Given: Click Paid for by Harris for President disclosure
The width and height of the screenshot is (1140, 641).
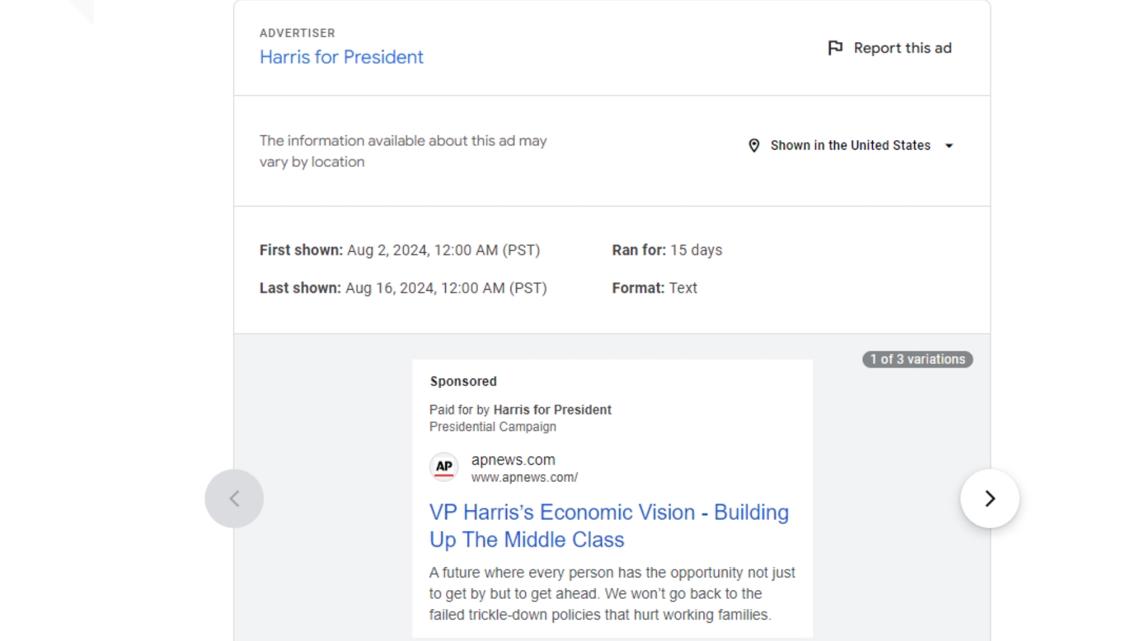Looking at the screenshot, I should pos(520,410).
